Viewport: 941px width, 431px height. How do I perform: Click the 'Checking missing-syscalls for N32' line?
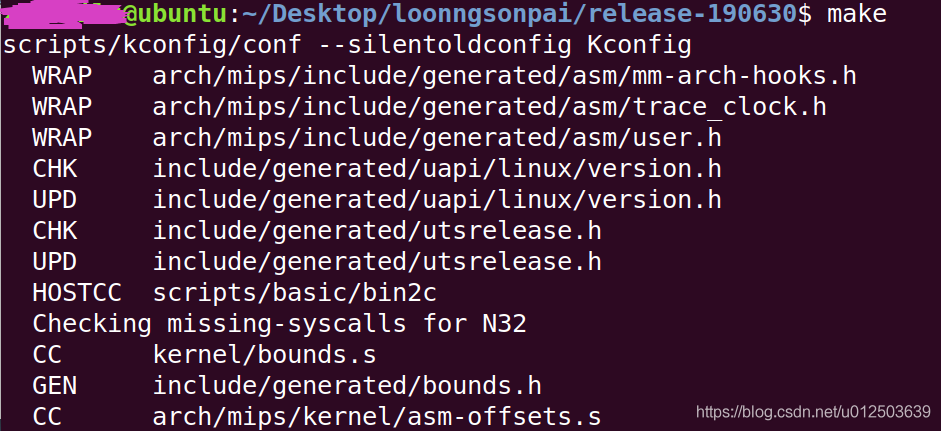pyautogui.click(x=279, y=324)
